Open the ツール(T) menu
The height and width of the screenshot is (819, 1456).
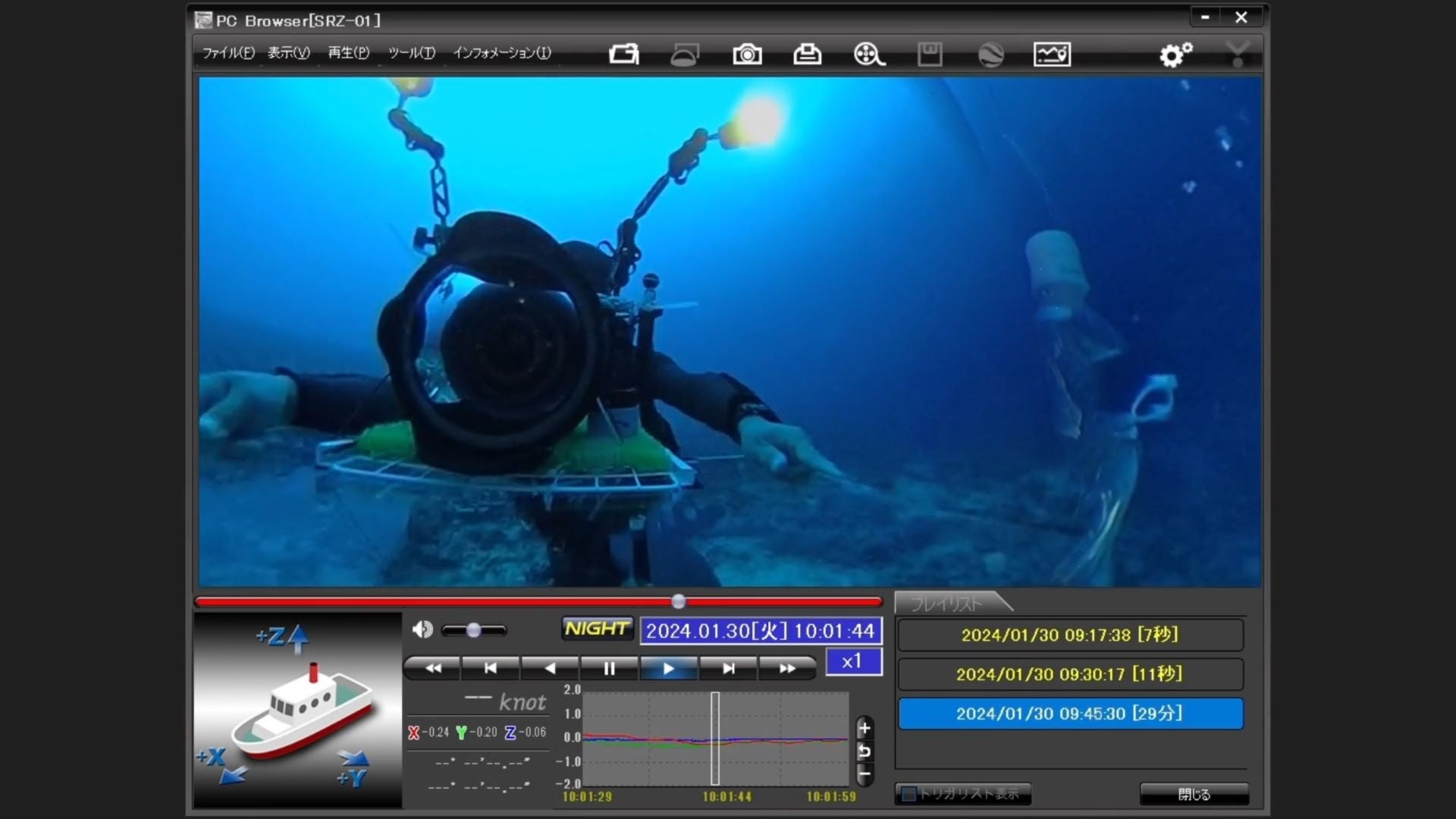pos(411,52)
